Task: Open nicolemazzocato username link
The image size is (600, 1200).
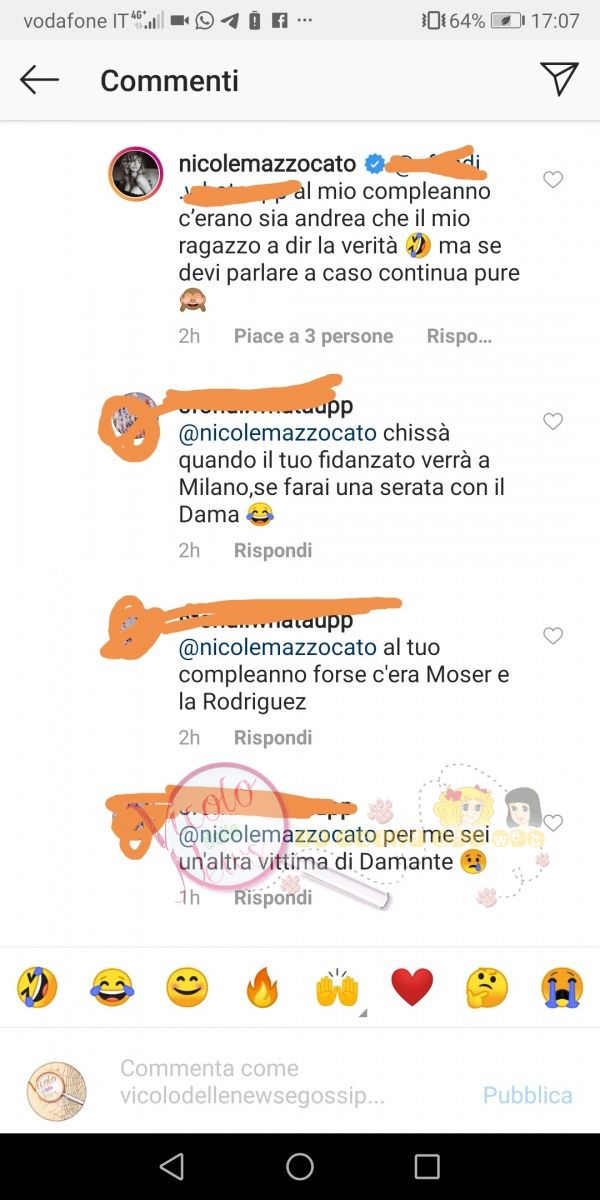Action: tap(268, 162)
